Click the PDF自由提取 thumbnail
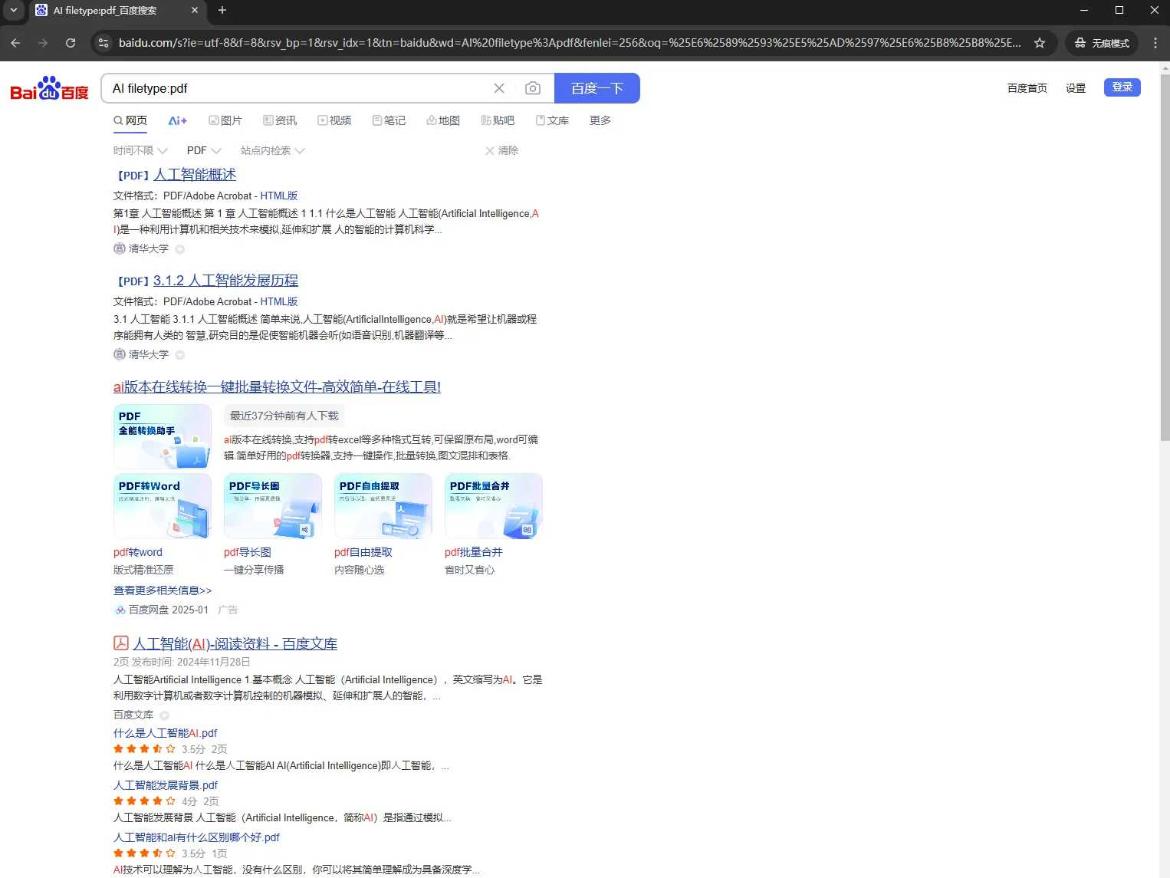 (x=383, y=506)
